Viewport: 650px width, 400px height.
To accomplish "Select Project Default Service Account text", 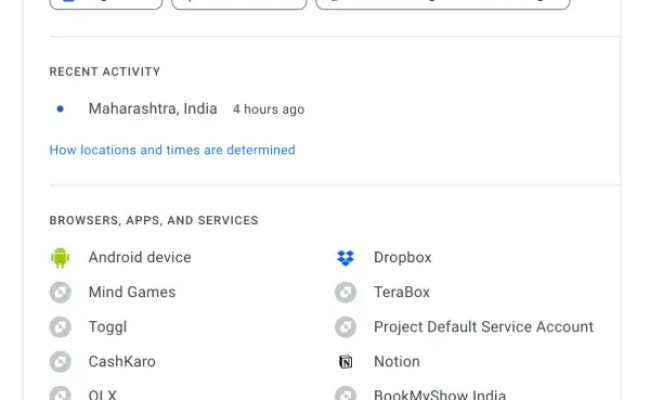I will coord(484,327).
